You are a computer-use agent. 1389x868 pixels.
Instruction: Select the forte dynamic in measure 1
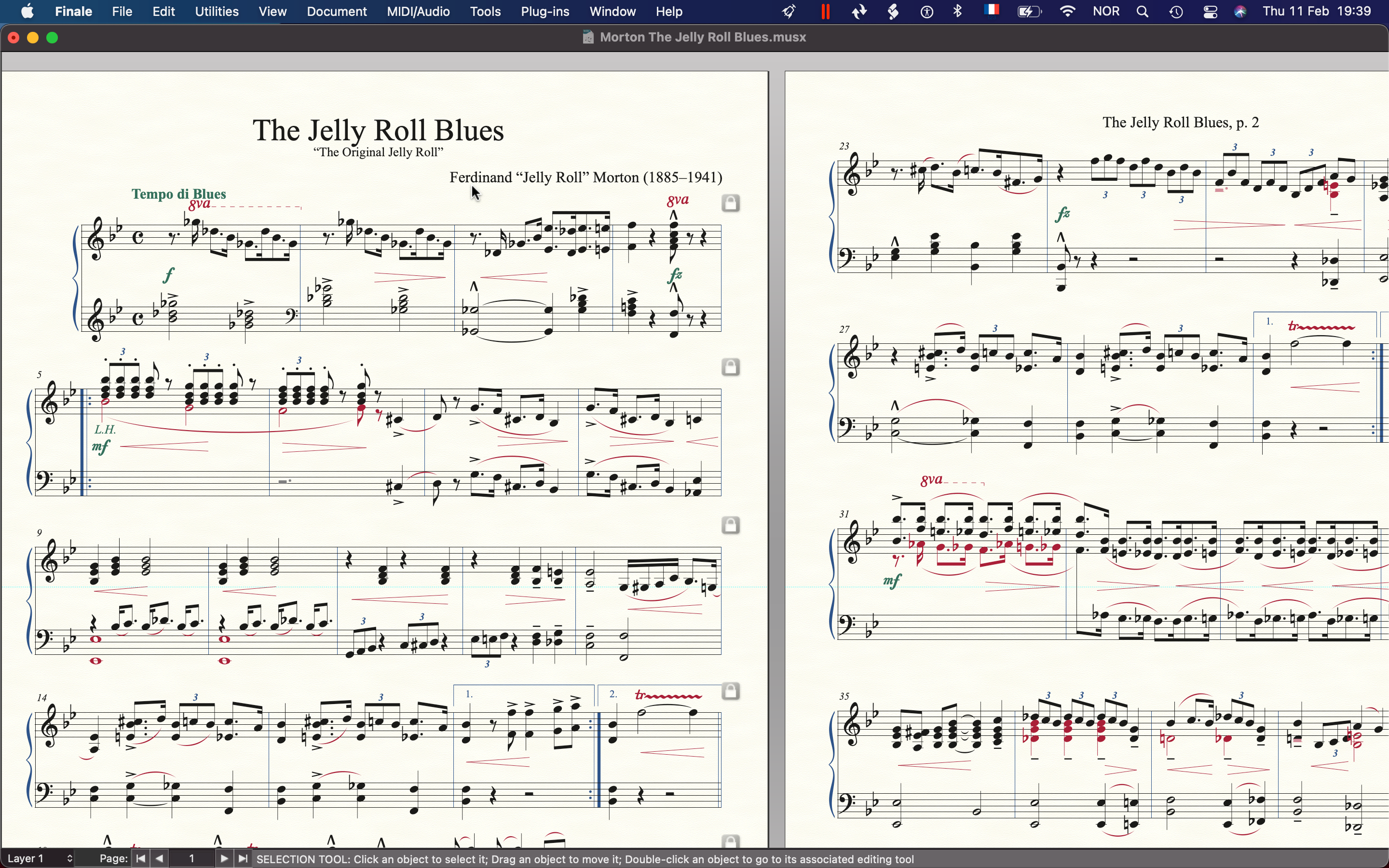[169, 275]
